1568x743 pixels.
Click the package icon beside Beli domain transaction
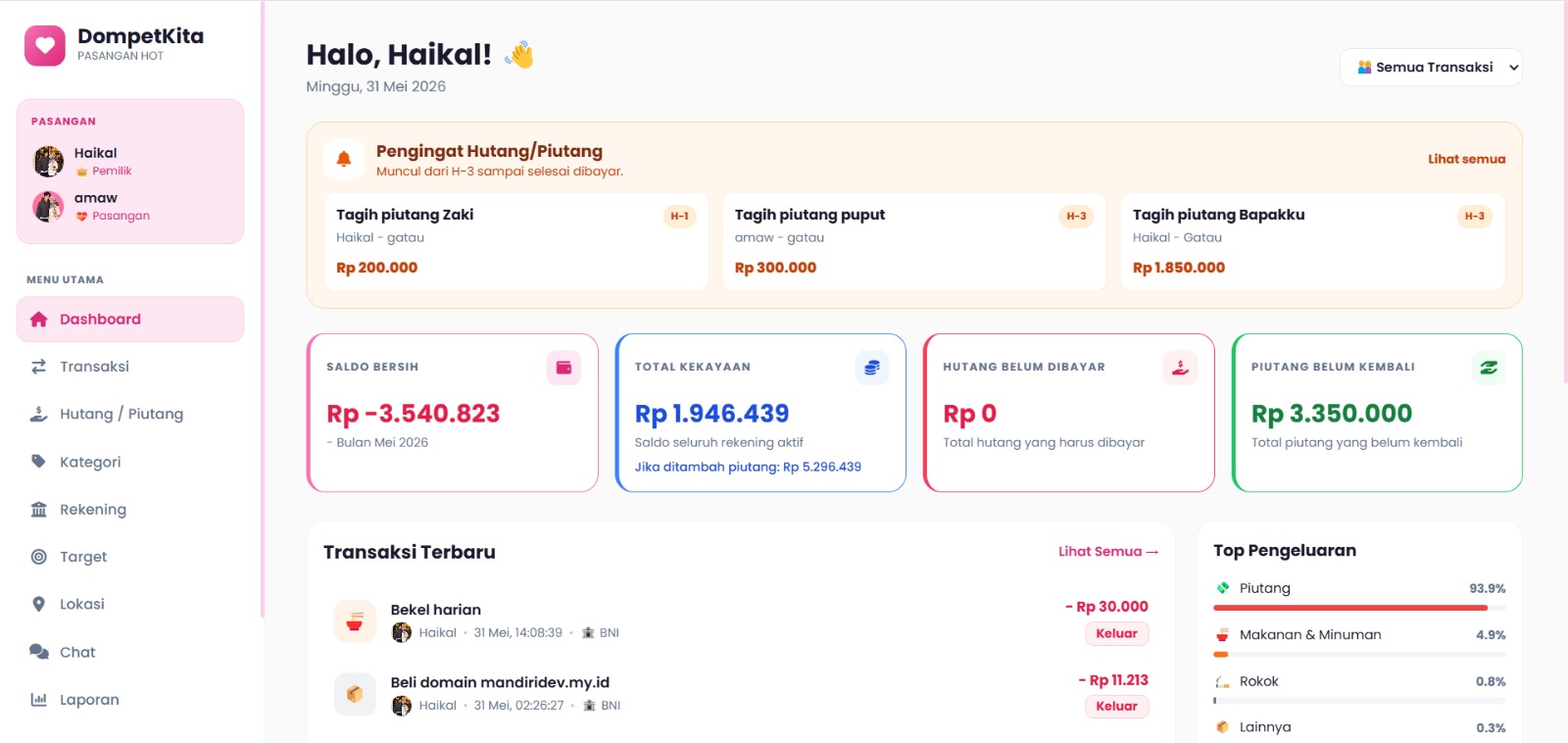click(x=355, y=694)
